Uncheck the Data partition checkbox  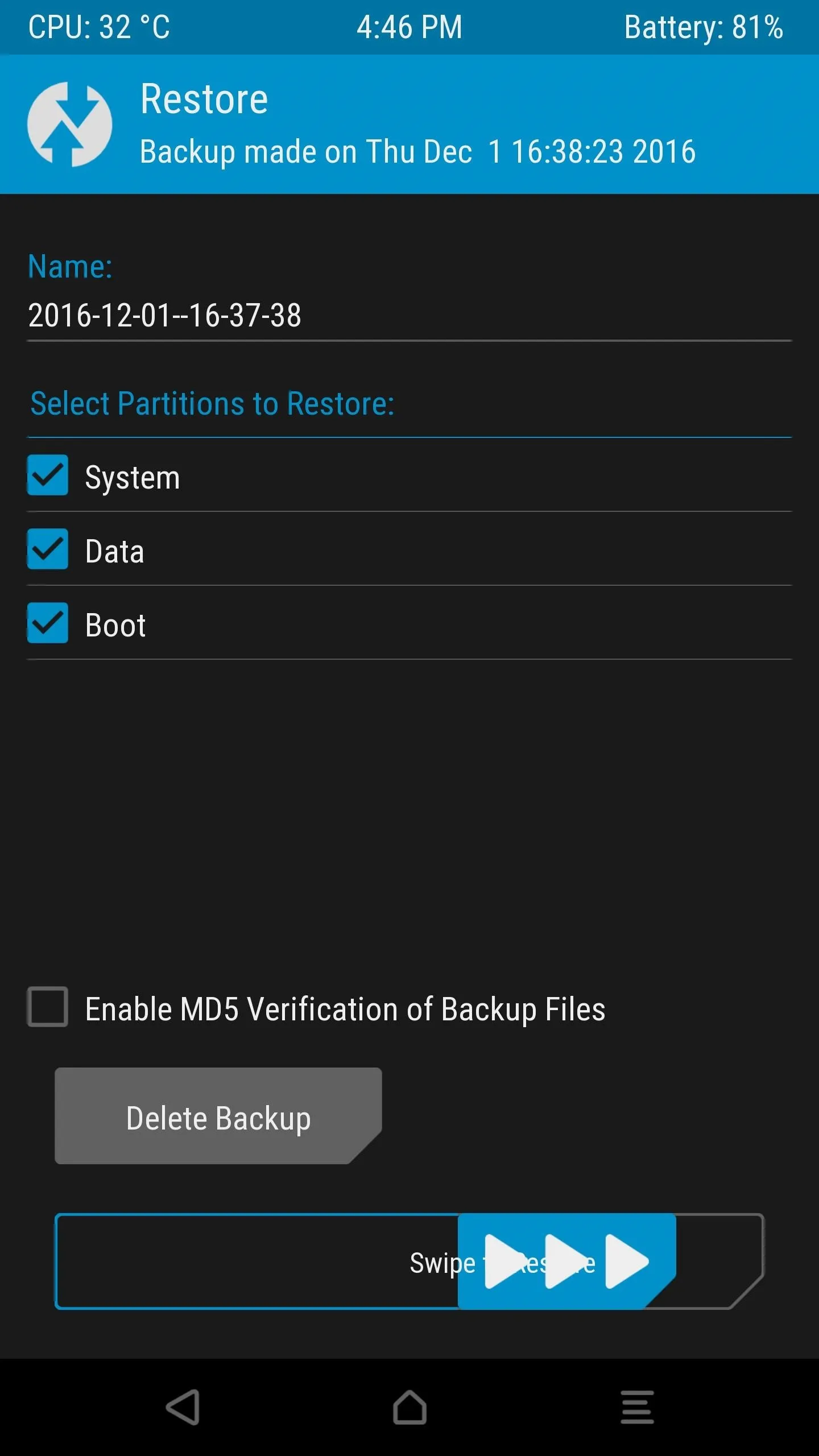pos(48,549)
